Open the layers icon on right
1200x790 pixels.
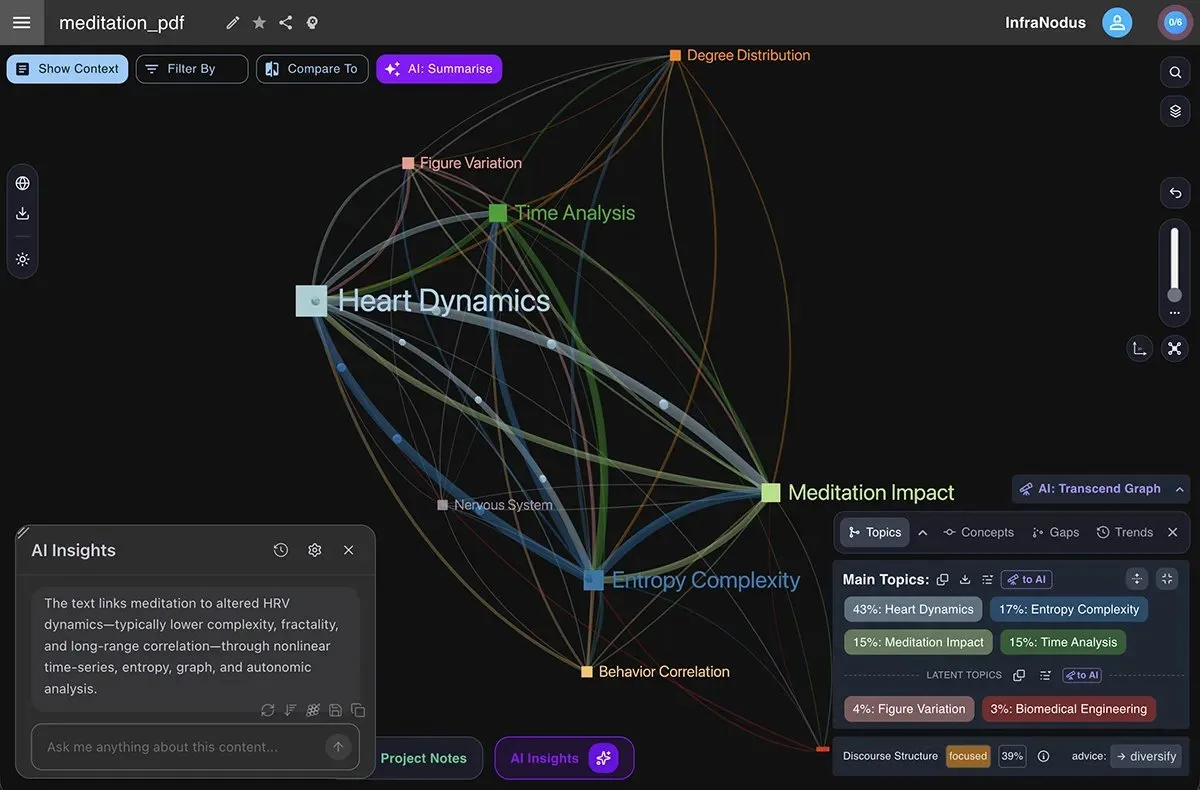tap(1175, 111)
